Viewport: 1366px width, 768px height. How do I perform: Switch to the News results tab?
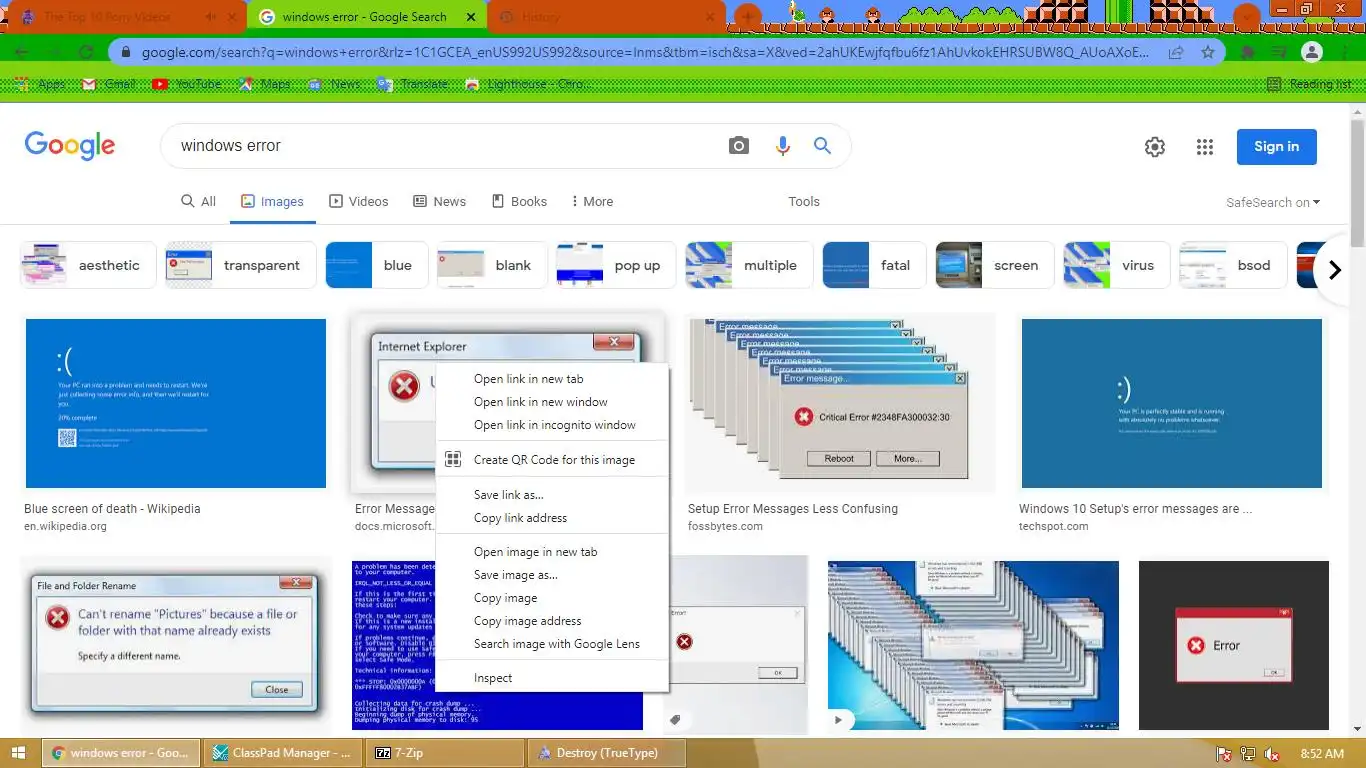440,201
